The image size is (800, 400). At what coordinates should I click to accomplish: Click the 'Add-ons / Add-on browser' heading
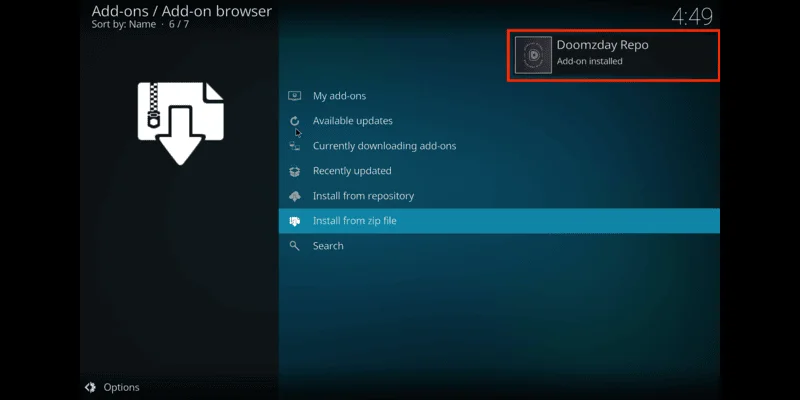[182, 11]
